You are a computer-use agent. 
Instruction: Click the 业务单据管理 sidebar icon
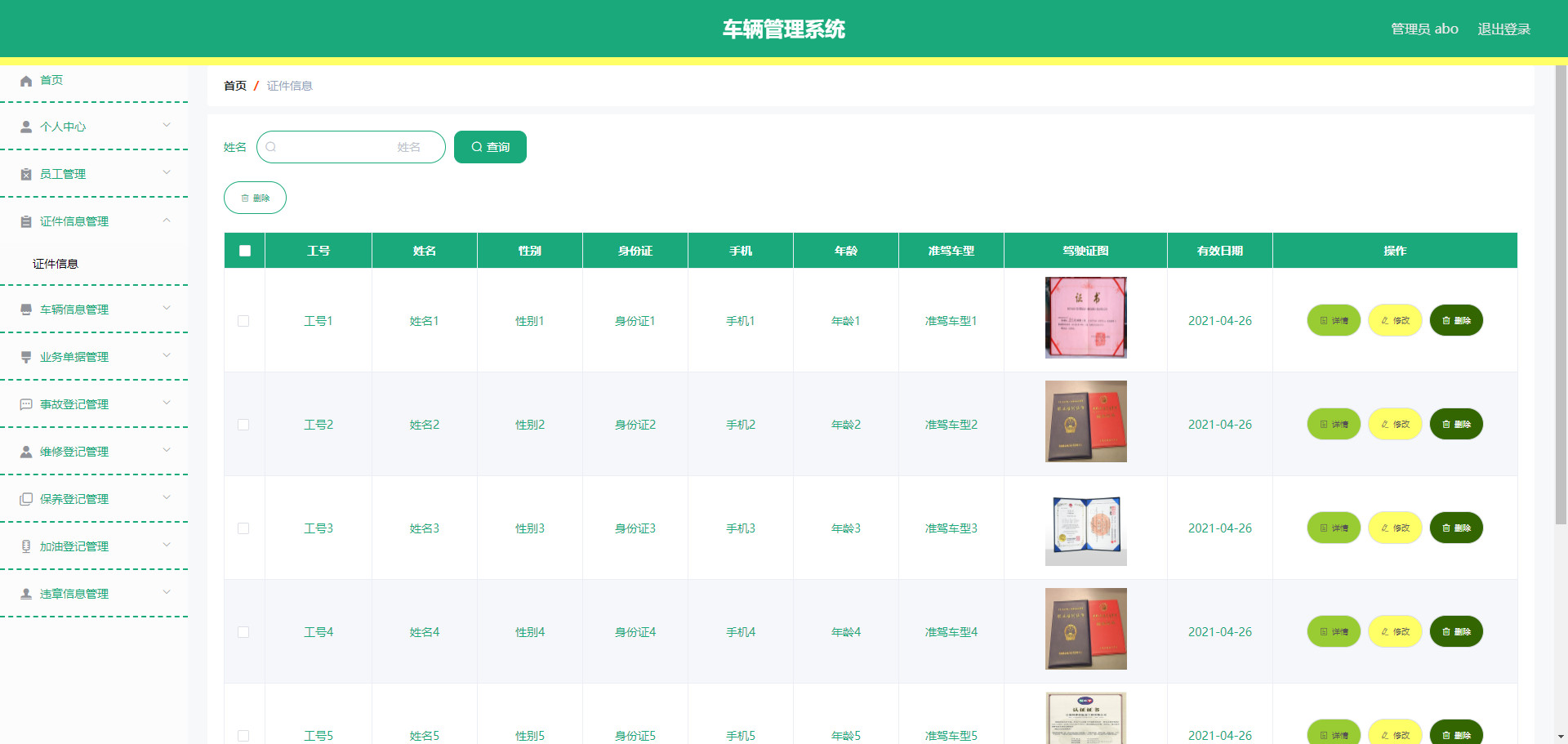pyautogui.click(x=26, y=357)
